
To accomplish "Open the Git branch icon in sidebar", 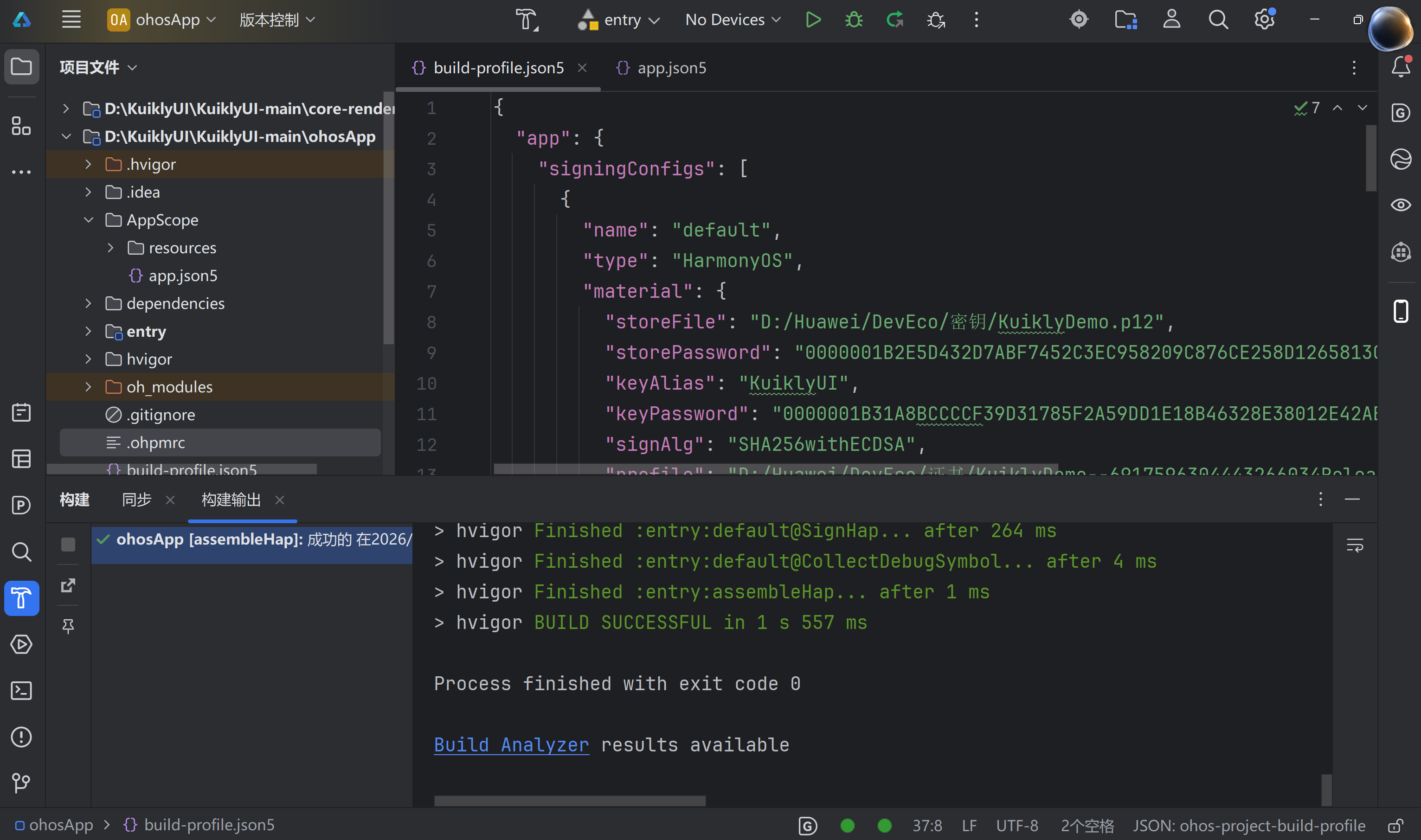I will (x=21, y=783).
